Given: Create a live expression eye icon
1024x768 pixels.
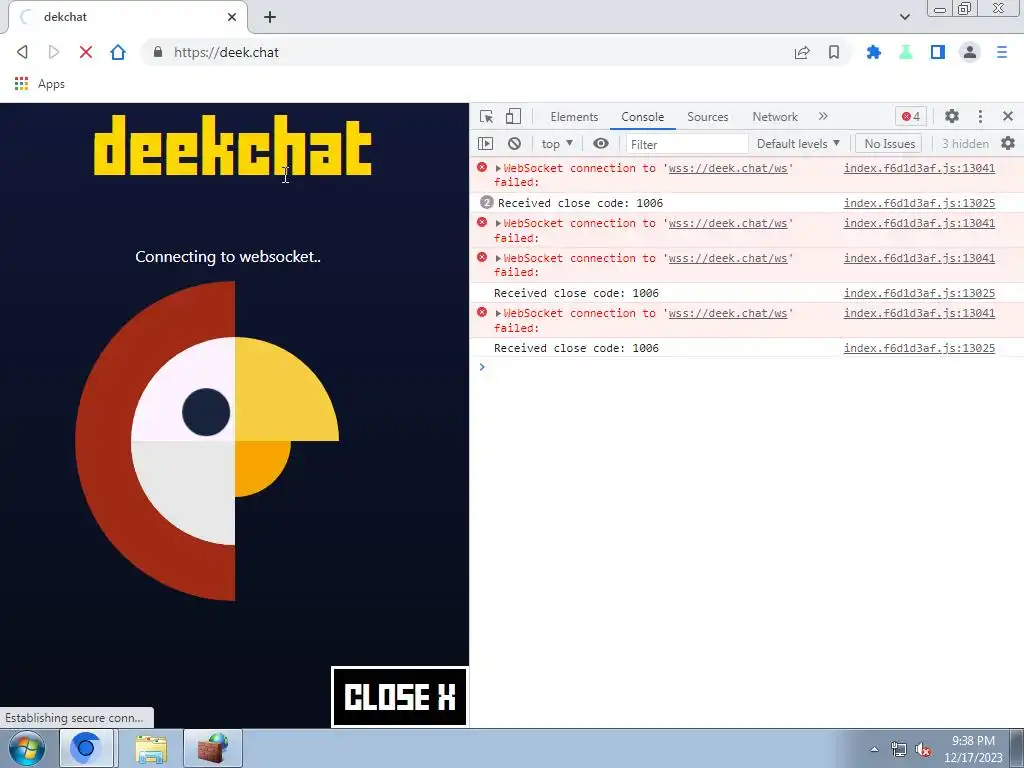Looking at the screenshot, I should tap(601, 143).
